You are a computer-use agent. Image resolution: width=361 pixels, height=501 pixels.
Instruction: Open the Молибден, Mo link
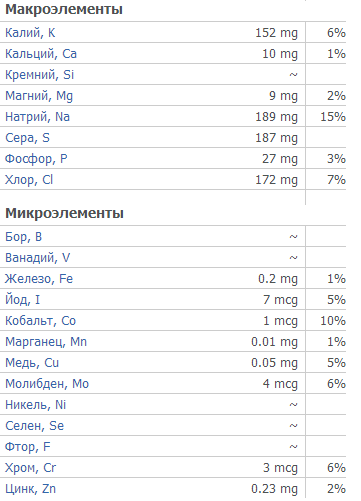pos(47,384)
